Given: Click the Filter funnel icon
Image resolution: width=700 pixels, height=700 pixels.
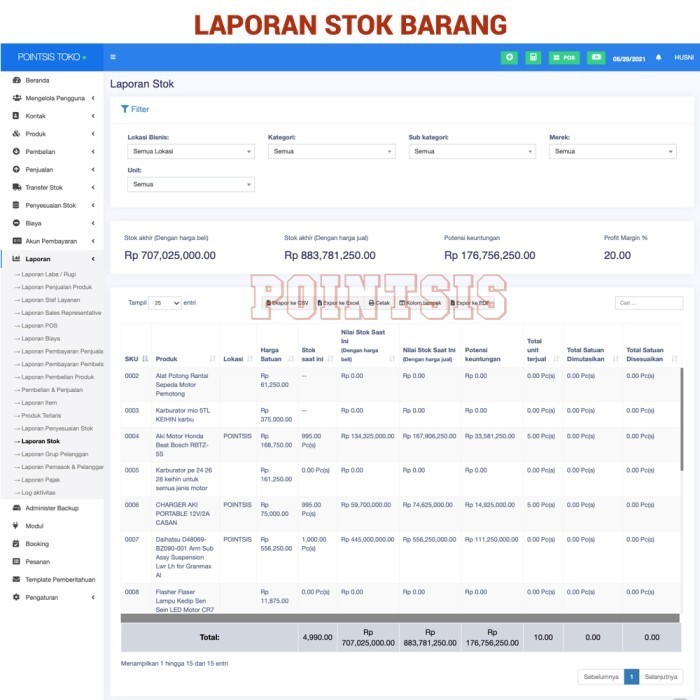Looking at the screenshot, I should (125, 109).
